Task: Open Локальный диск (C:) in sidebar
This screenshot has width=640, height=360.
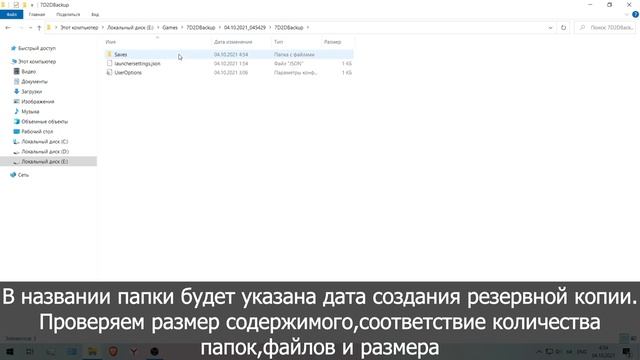Action: (x=44, y=142)
